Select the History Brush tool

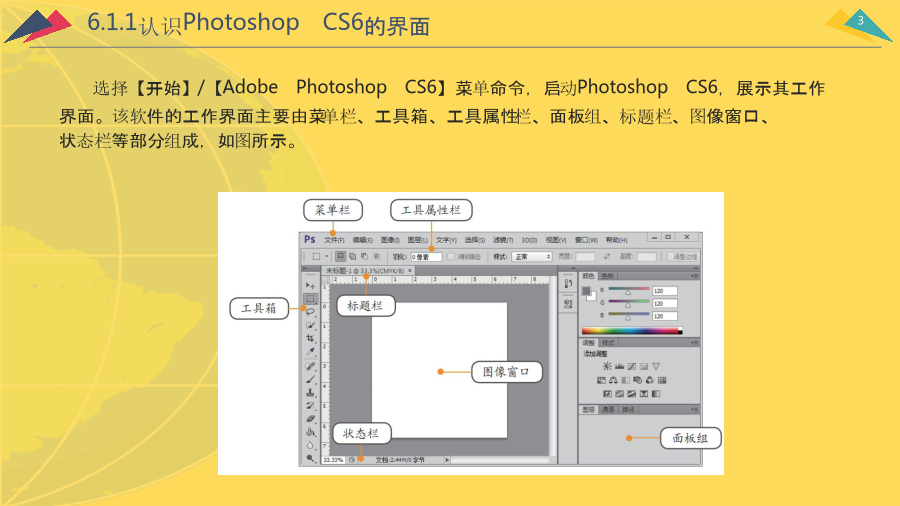pos(311,406)
